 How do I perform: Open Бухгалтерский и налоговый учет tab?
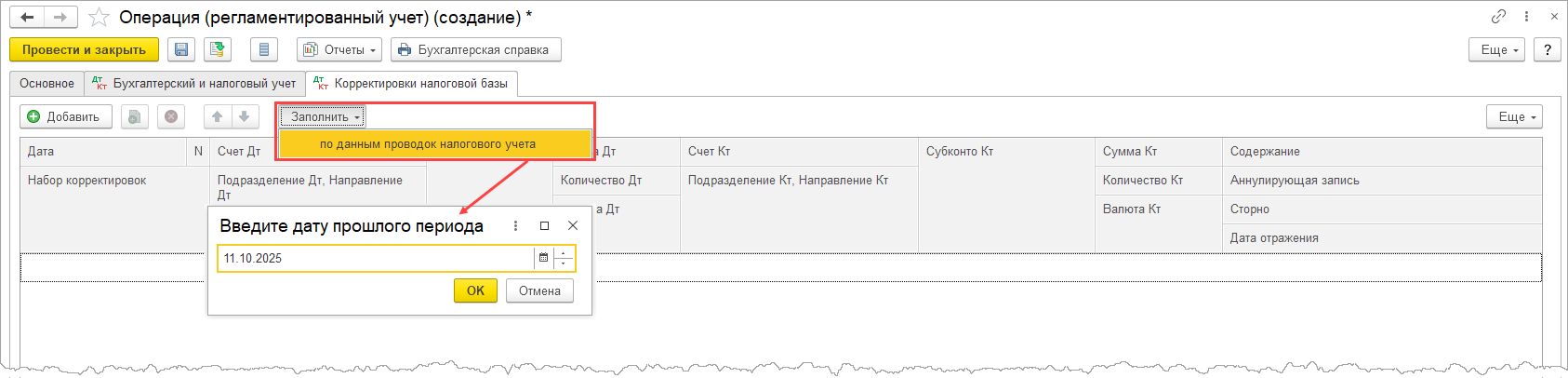tap(194, 84)
